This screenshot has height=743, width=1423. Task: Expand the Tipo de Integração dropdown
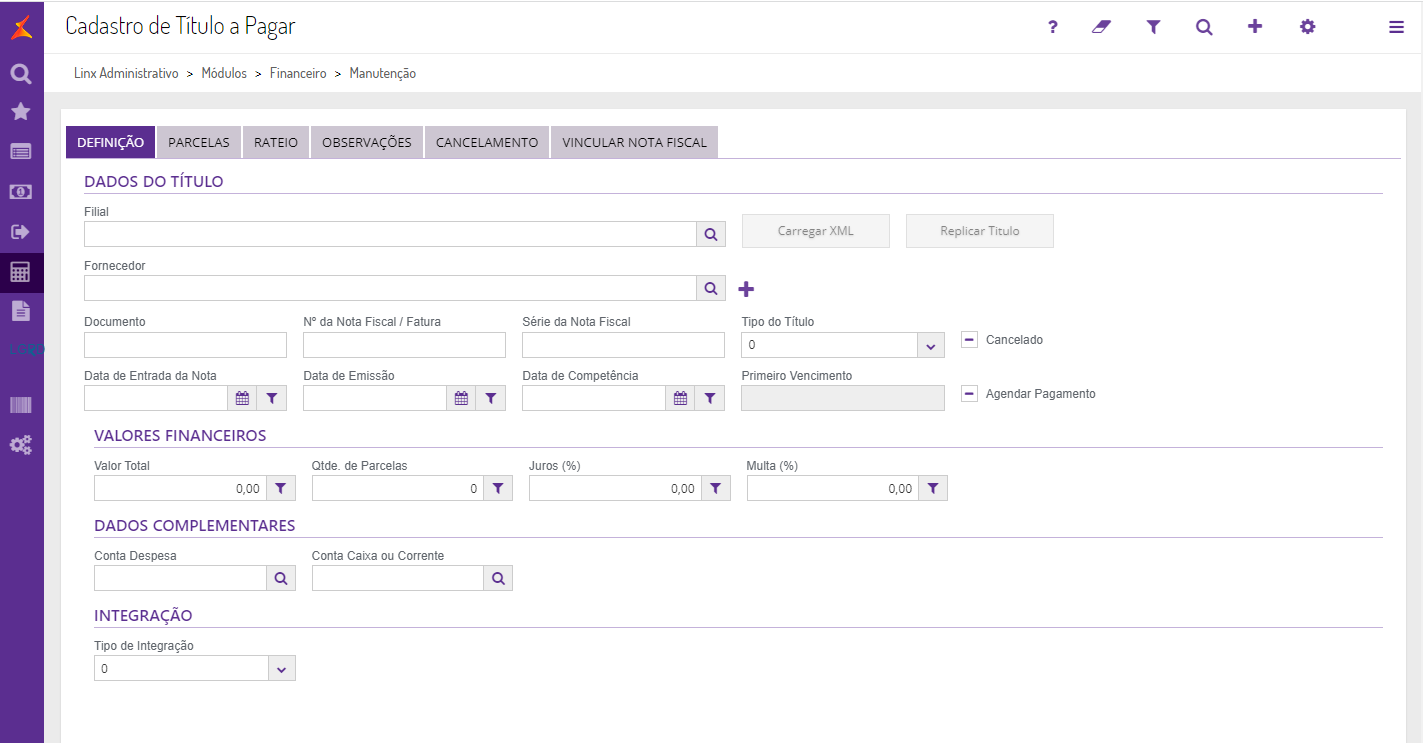point(281,669)
